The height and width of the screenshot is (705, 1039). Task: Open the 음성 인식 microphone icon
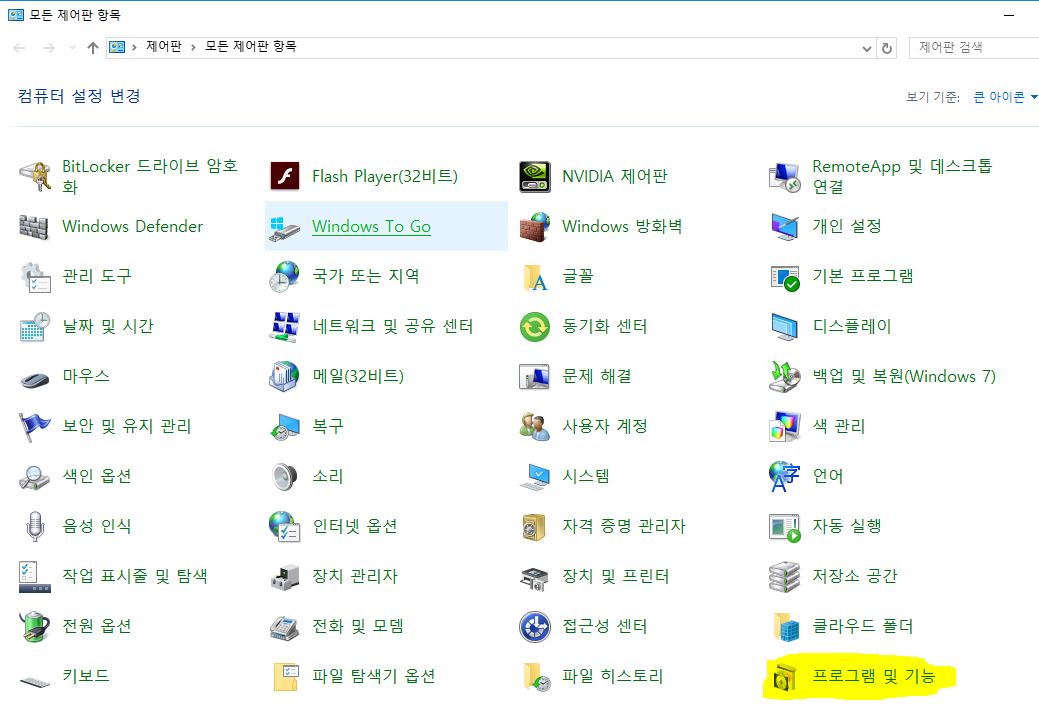[35, 527]
